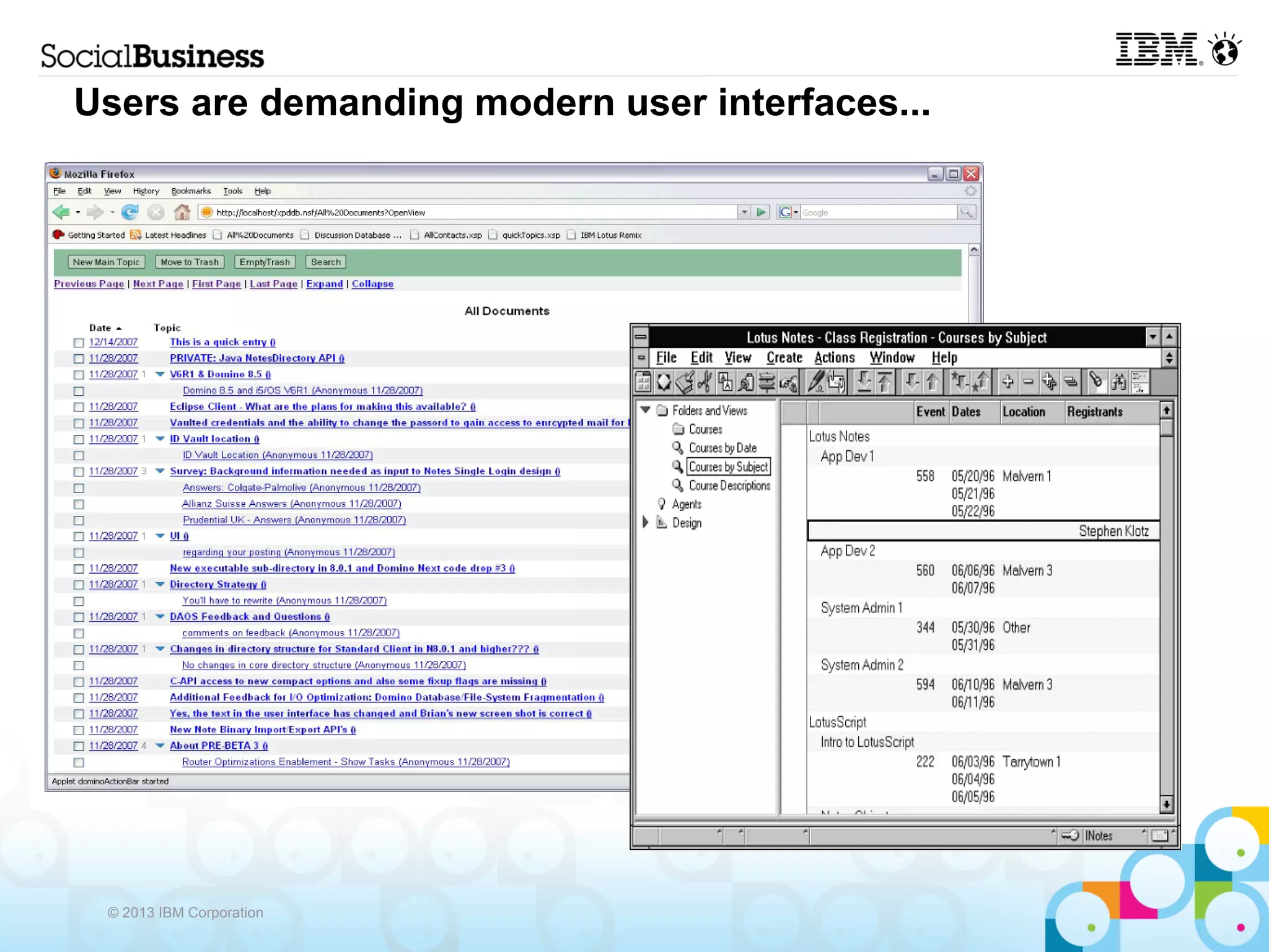
Task: Click the EmptyTrash button
Action: [265, 262]
